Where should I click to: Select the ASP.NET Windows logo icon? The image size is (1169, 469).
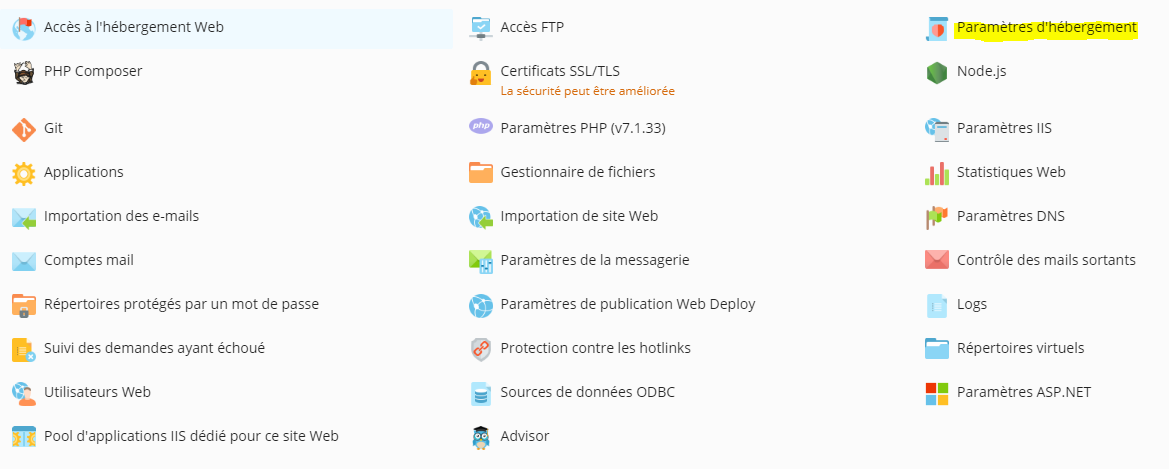coord(936,393)
